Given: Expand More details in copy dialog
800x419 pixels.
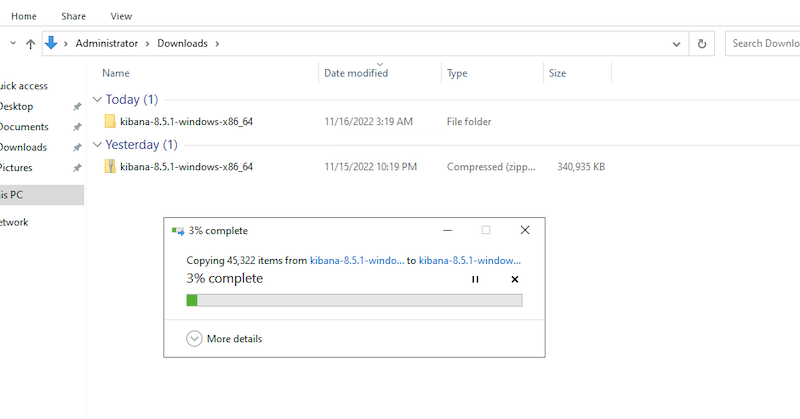Looking at the screenshot, I should click(x=224, y=338).
